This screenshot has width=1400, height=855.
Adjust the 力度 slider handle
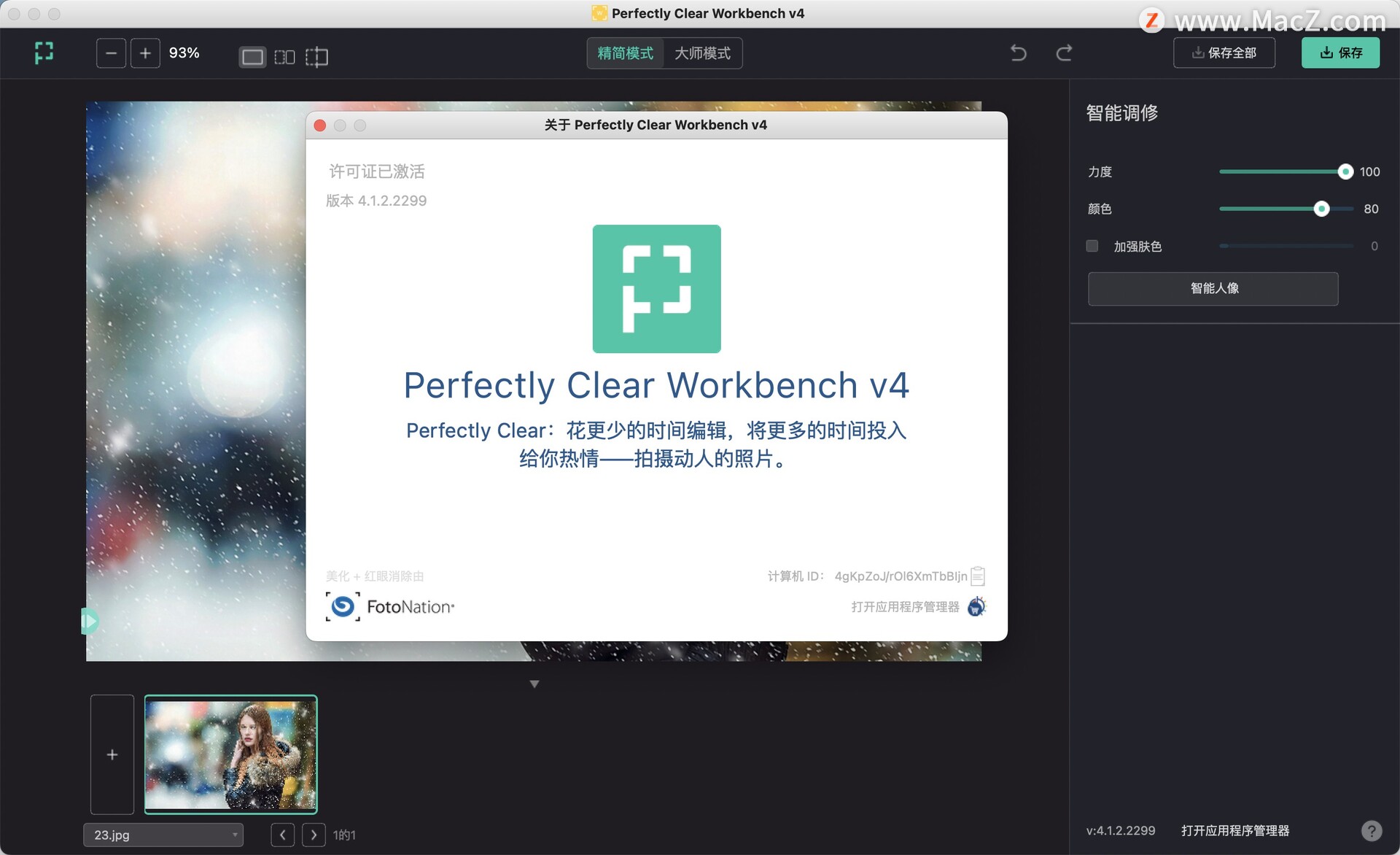1345,171
